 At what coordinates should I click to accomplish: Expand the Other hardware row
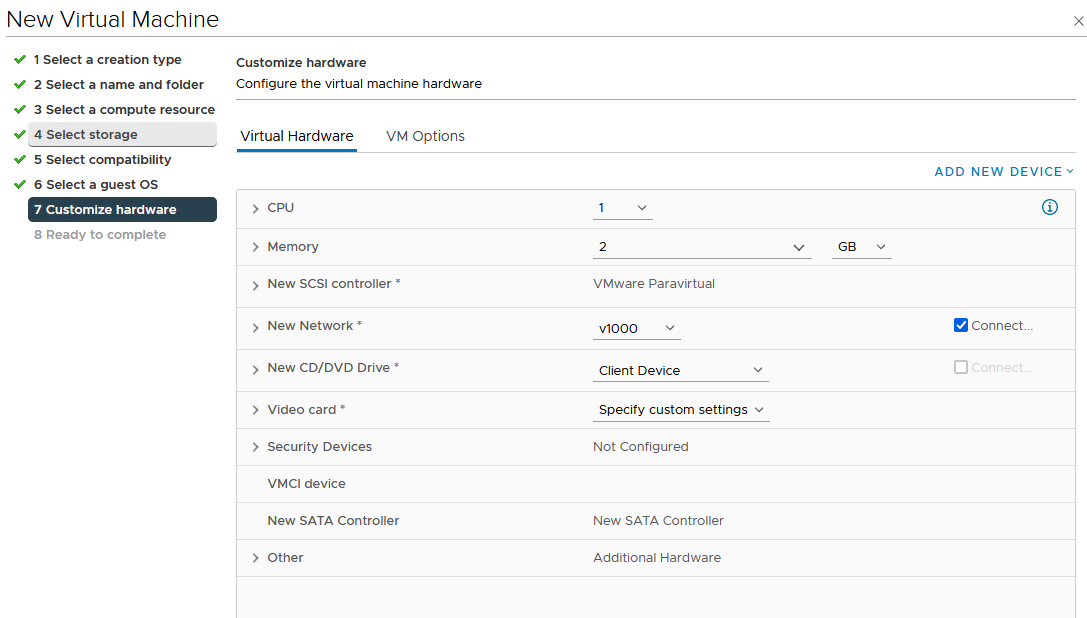click(256, 559)
